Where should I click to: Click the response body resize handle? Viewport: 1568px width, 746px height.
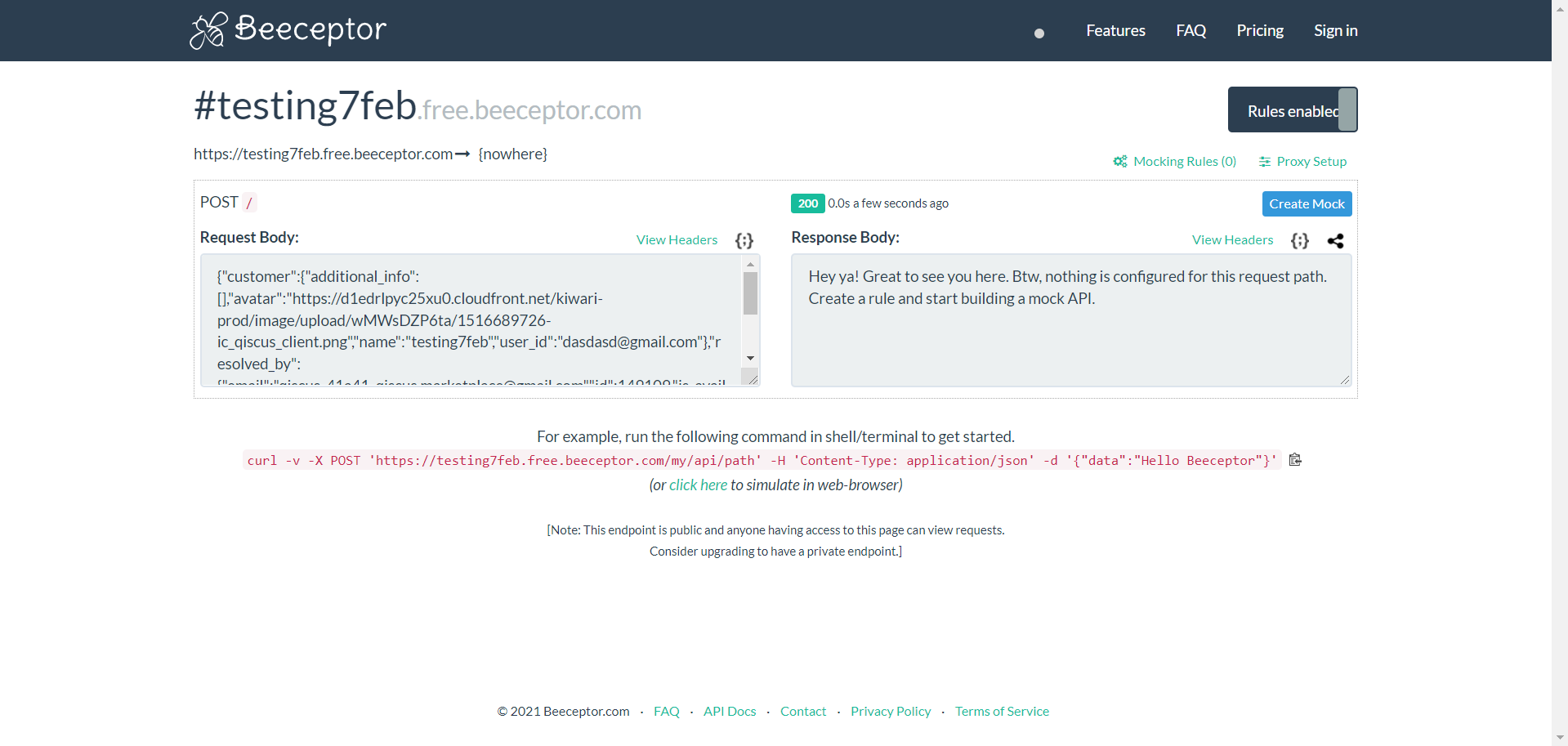click(1344, 379)
